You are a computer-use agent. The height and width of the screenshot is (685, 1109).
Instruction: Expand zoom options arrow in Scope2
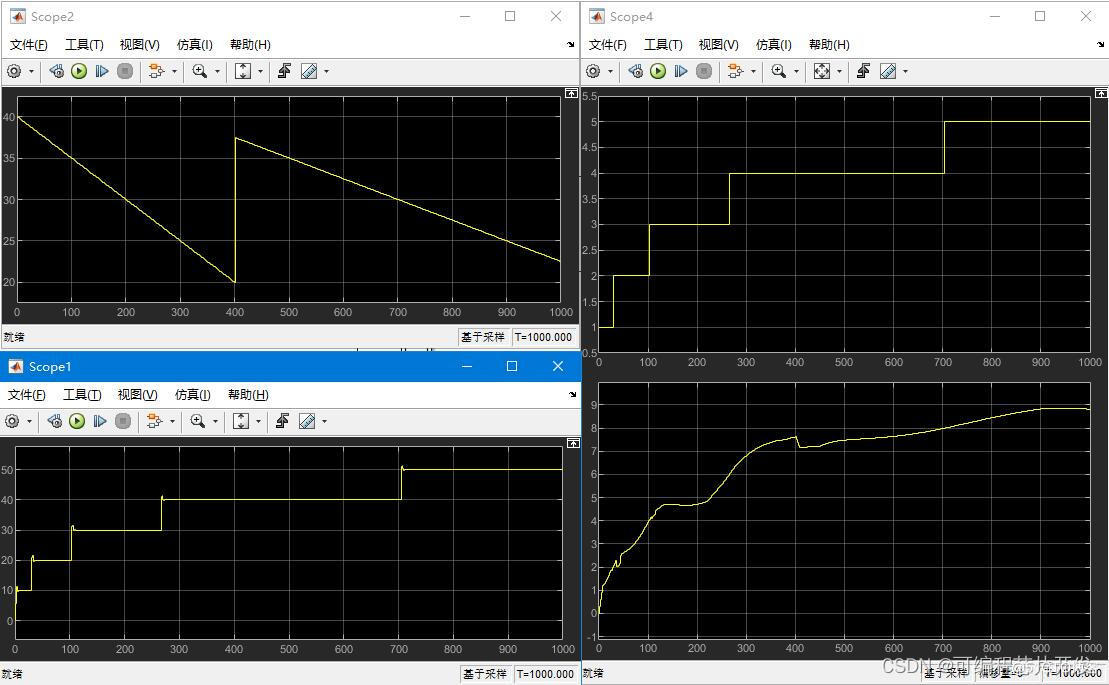(217, 71)
